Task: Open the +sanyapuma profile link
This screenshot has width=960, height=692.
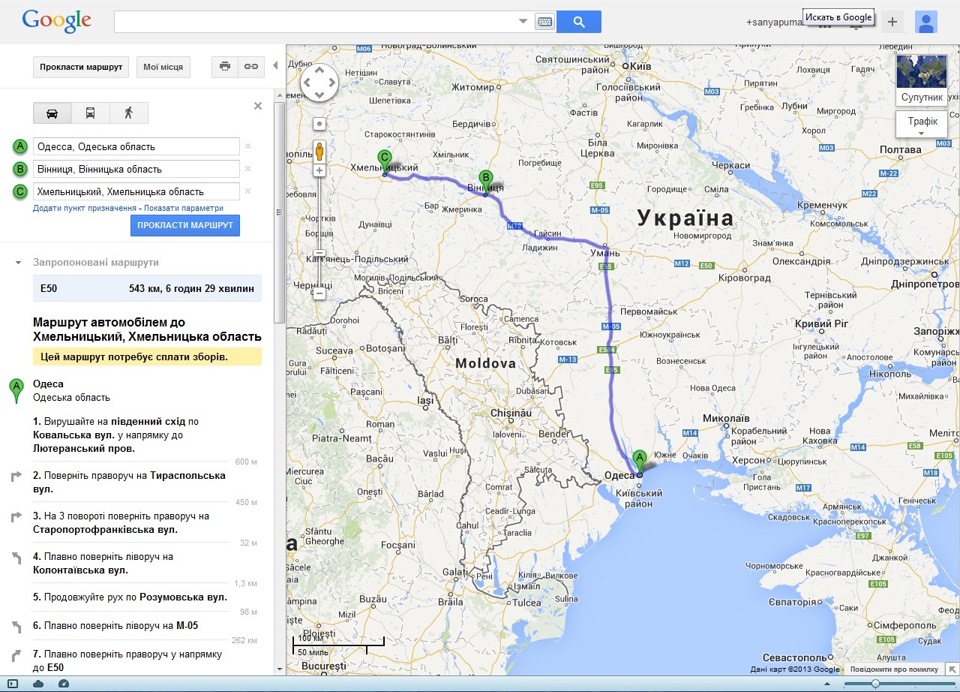Action: (774, 22)
